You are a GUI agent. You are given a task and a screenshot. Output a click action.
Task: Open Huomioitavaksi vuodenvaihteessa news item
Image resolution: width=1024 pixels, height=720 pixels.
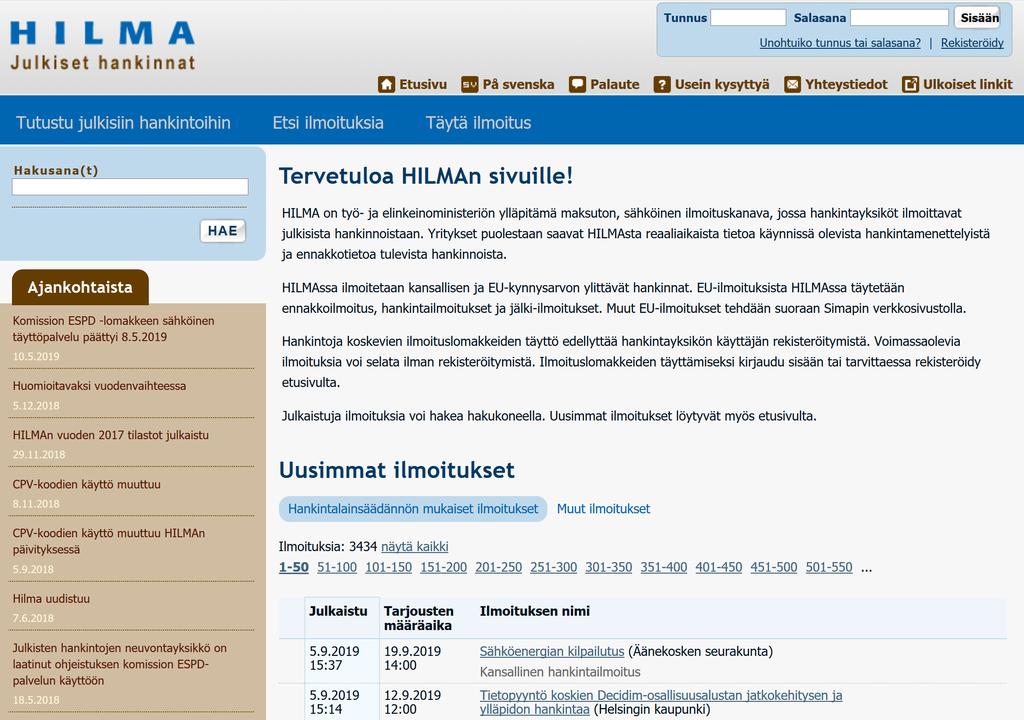click(99, 386)
